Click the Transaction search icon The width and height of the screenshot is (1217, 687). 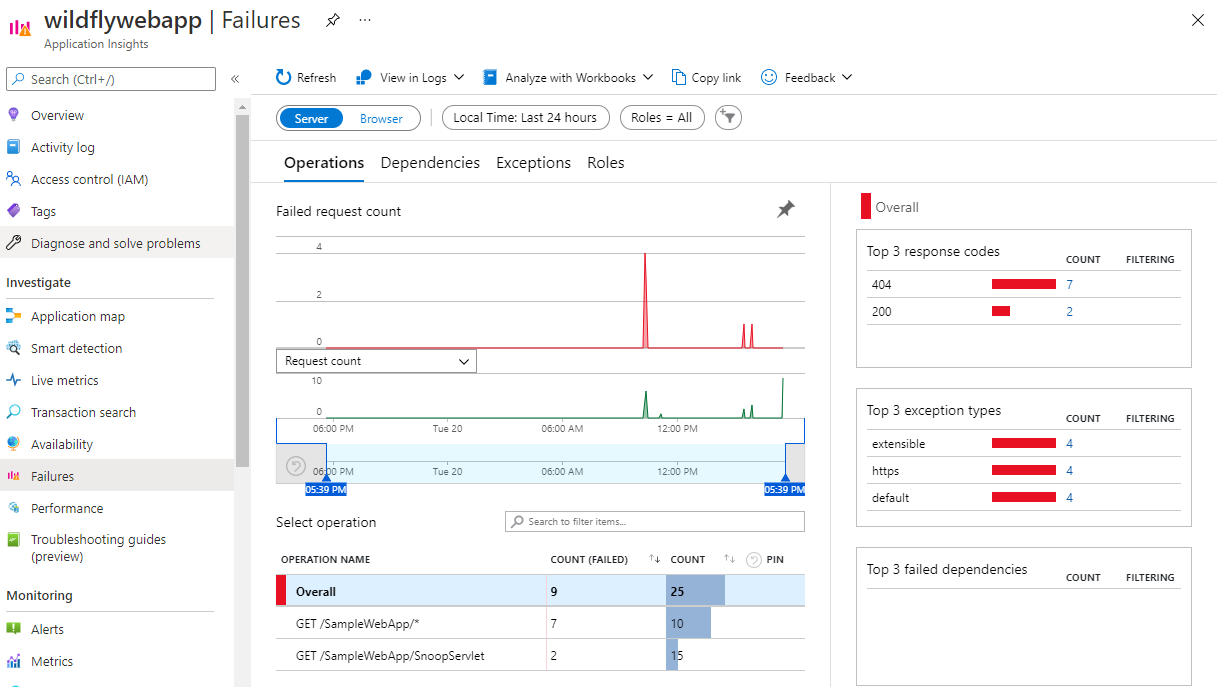pyautogui.click(x=13, y=412)
